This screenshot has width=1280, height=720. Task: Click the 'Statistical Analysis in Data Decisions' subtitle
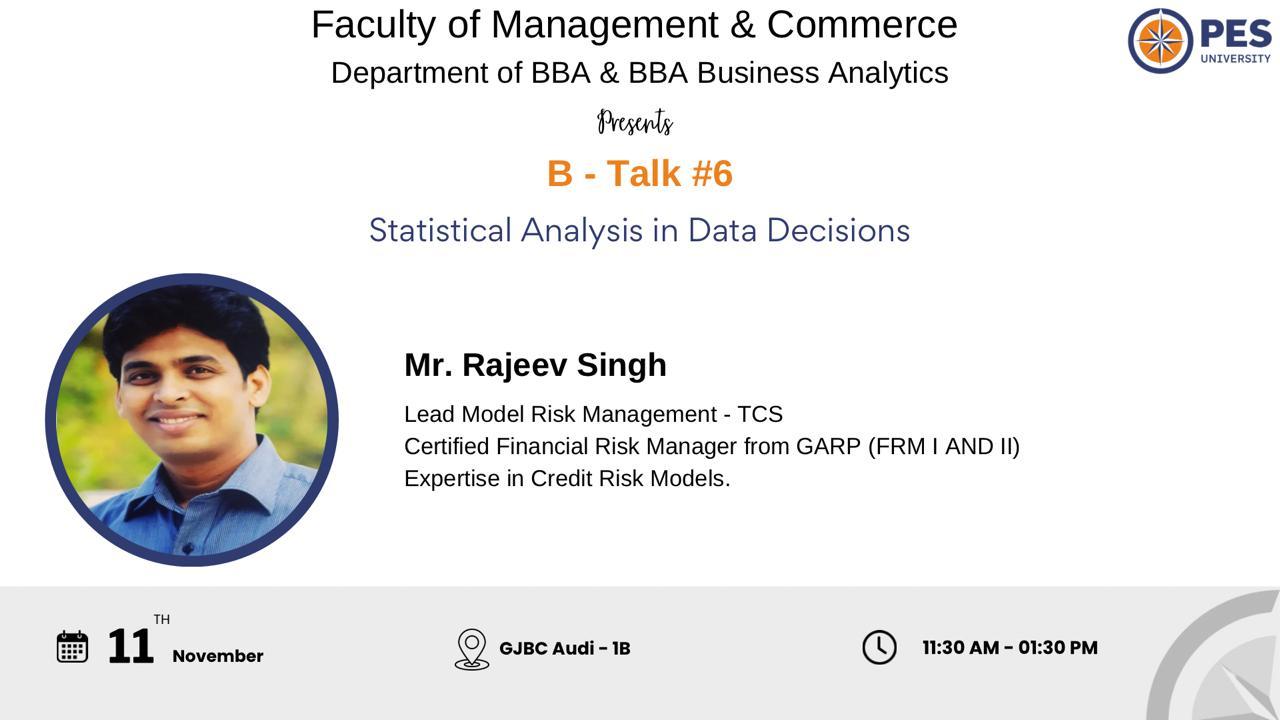tap(639, 230)
